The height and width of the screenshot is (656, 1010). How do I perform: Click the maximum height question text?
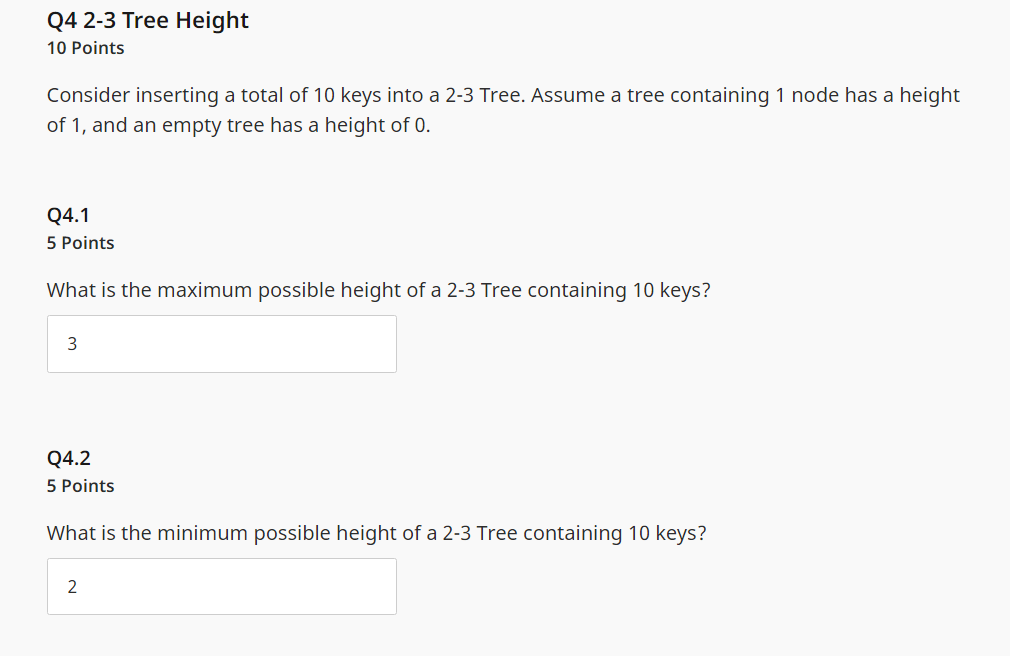point(379,290)
